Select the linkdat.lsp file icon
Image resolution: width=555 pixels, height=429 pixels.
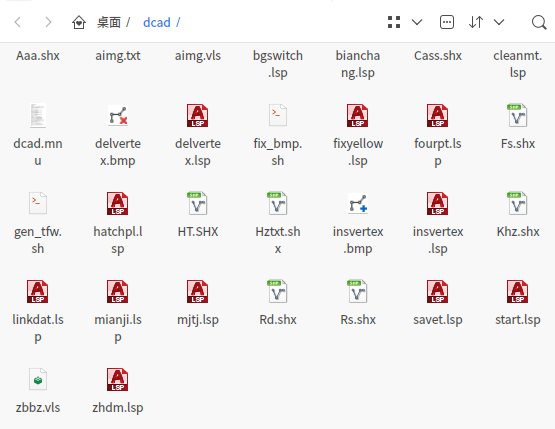tap(38, 292)
